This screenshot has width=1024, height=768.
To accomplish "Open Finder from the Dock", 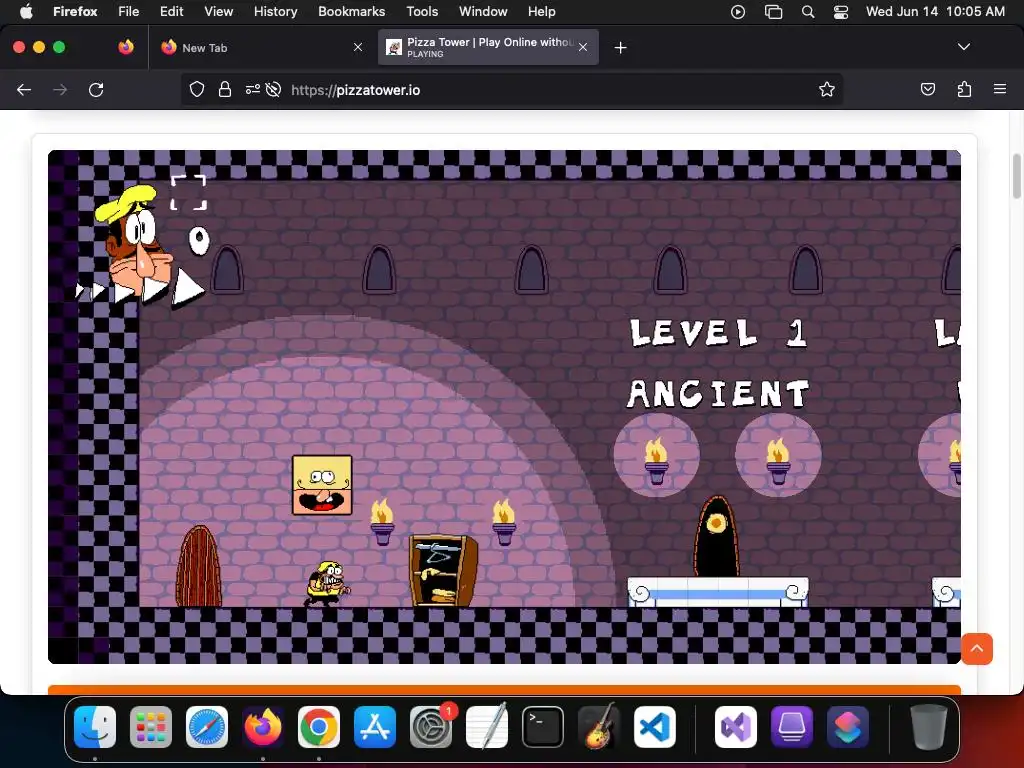I will (x=95, y=727).
